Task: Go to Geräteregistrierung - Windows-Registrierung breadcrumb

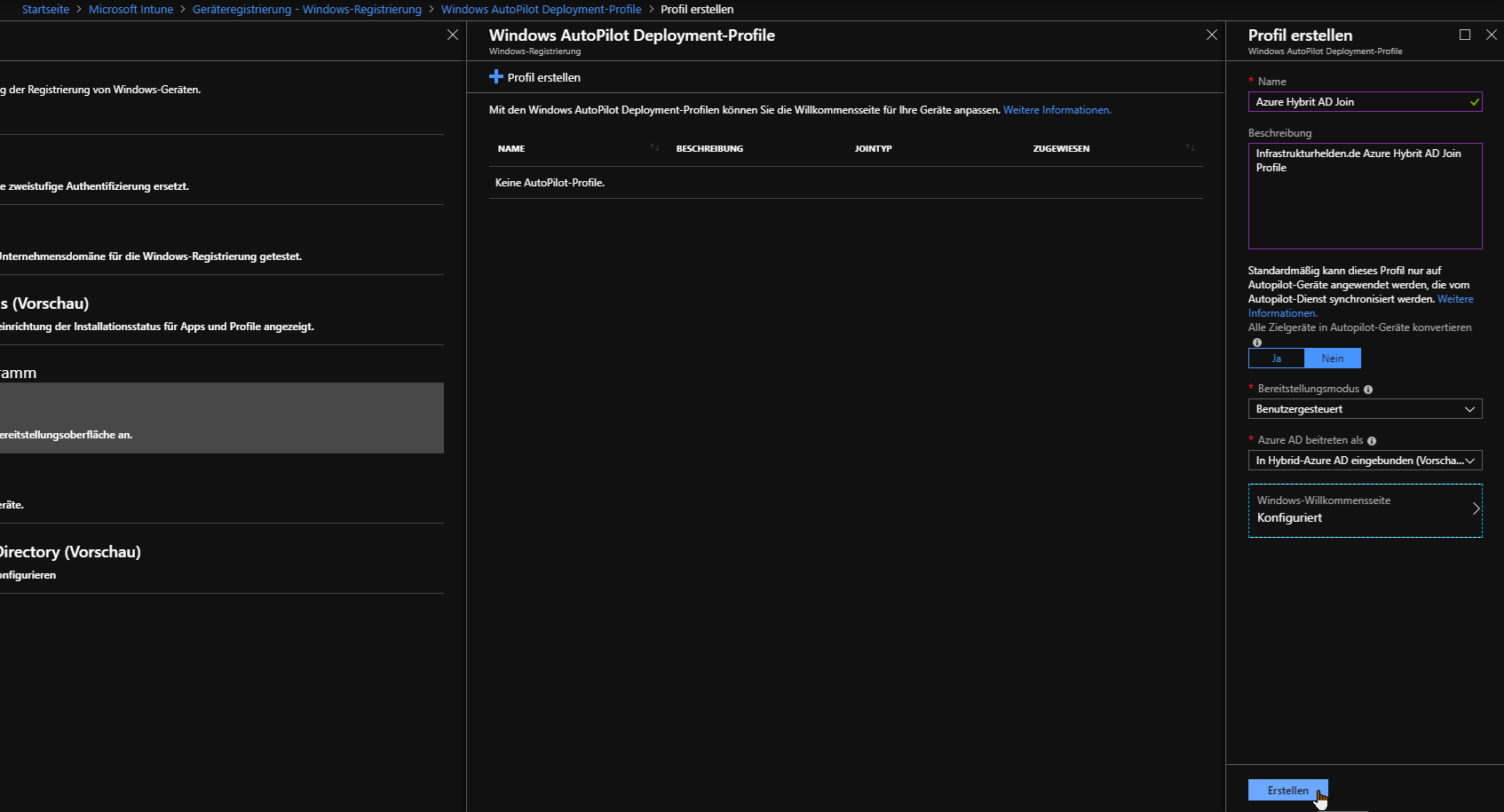Action: point(307,10)
